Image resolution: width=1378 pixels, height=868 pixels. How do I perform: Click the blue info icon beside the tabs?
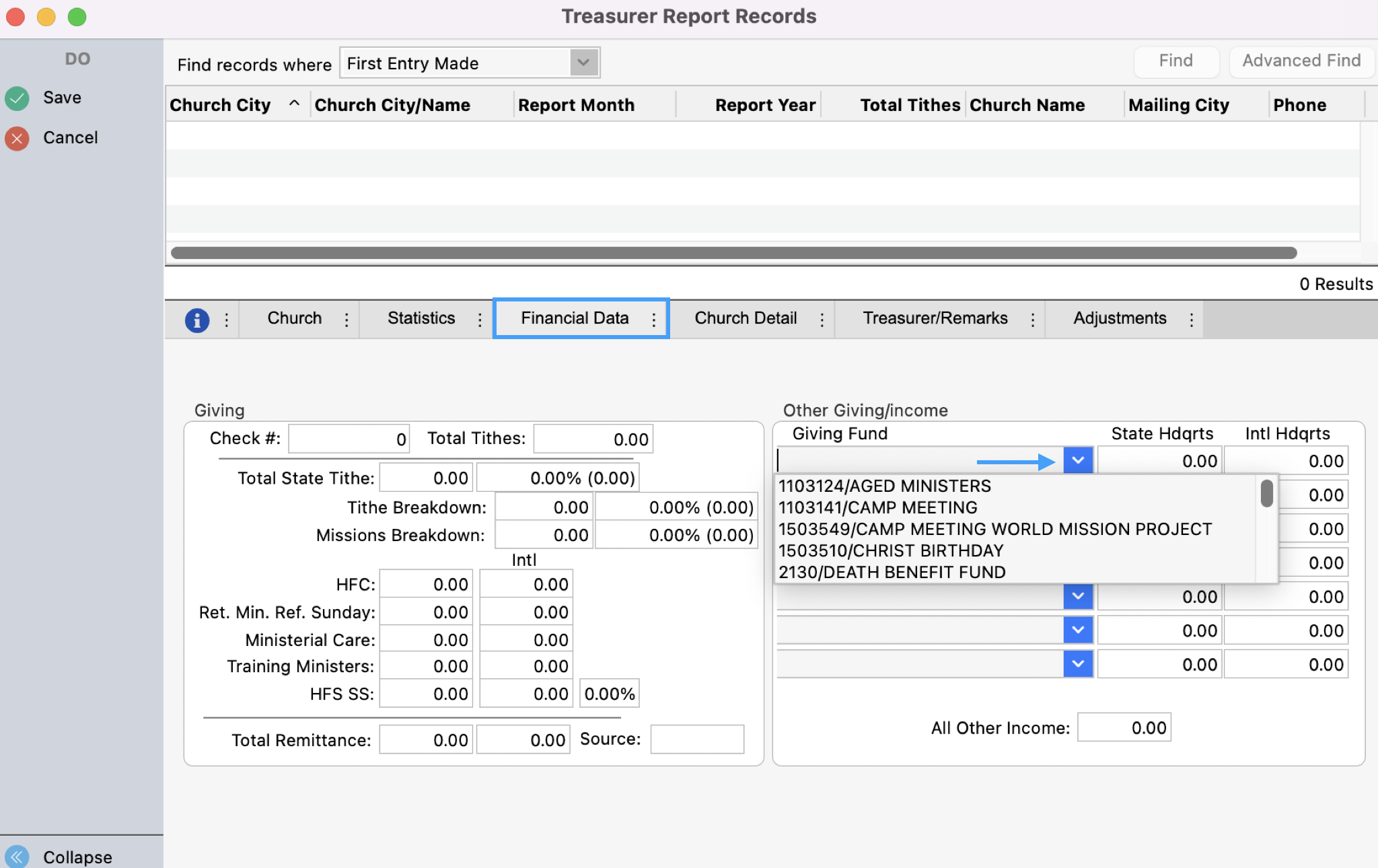(x=196, y=319)
